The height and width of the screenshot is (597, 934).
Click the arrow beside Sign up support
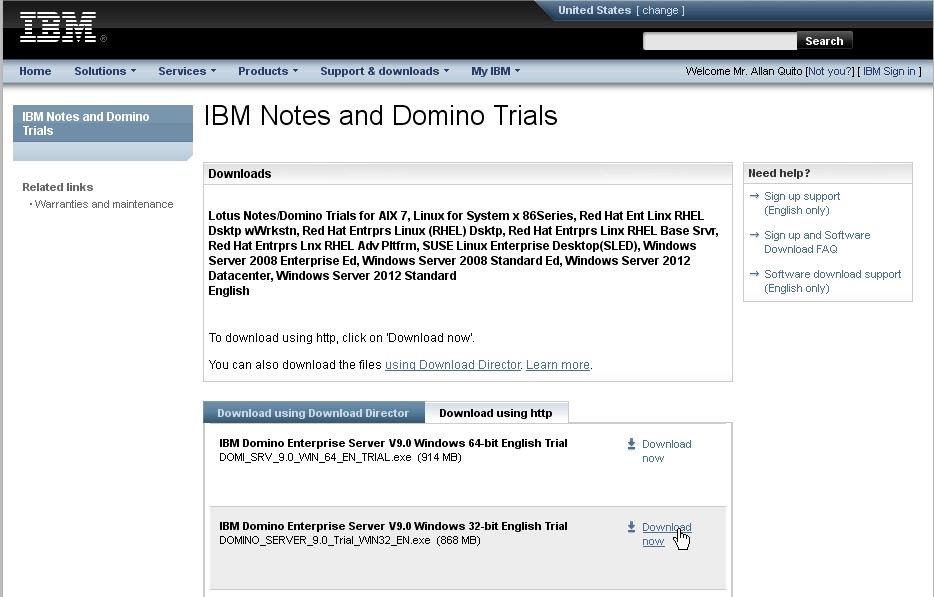[754, 195]
